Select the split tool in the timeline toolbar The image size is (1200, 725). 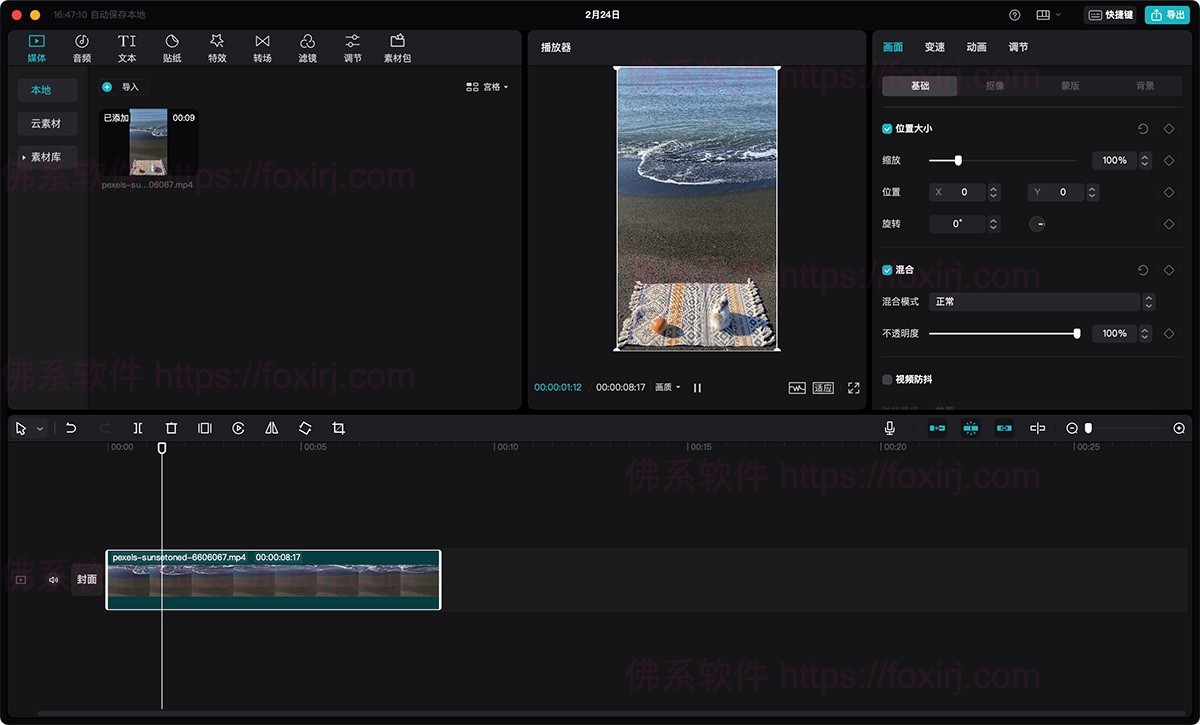pos(137,428)
